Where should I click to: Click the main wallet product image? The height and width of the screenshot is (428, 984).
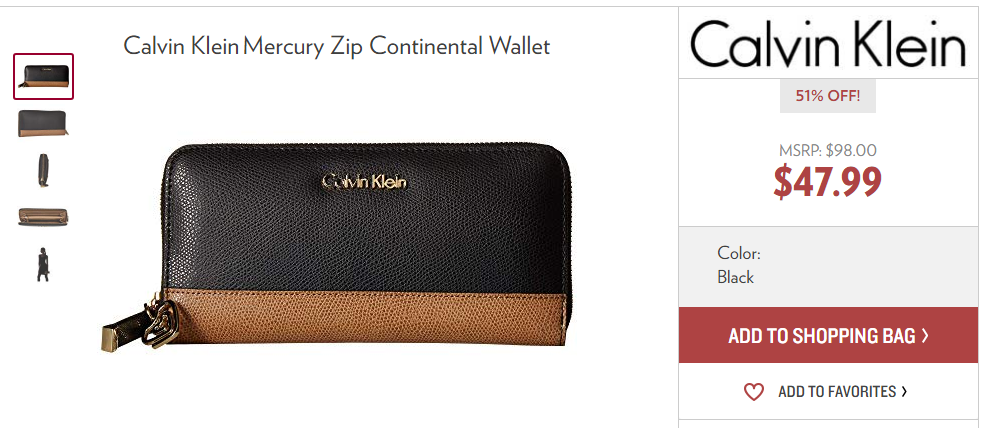[x=337, y=246]
